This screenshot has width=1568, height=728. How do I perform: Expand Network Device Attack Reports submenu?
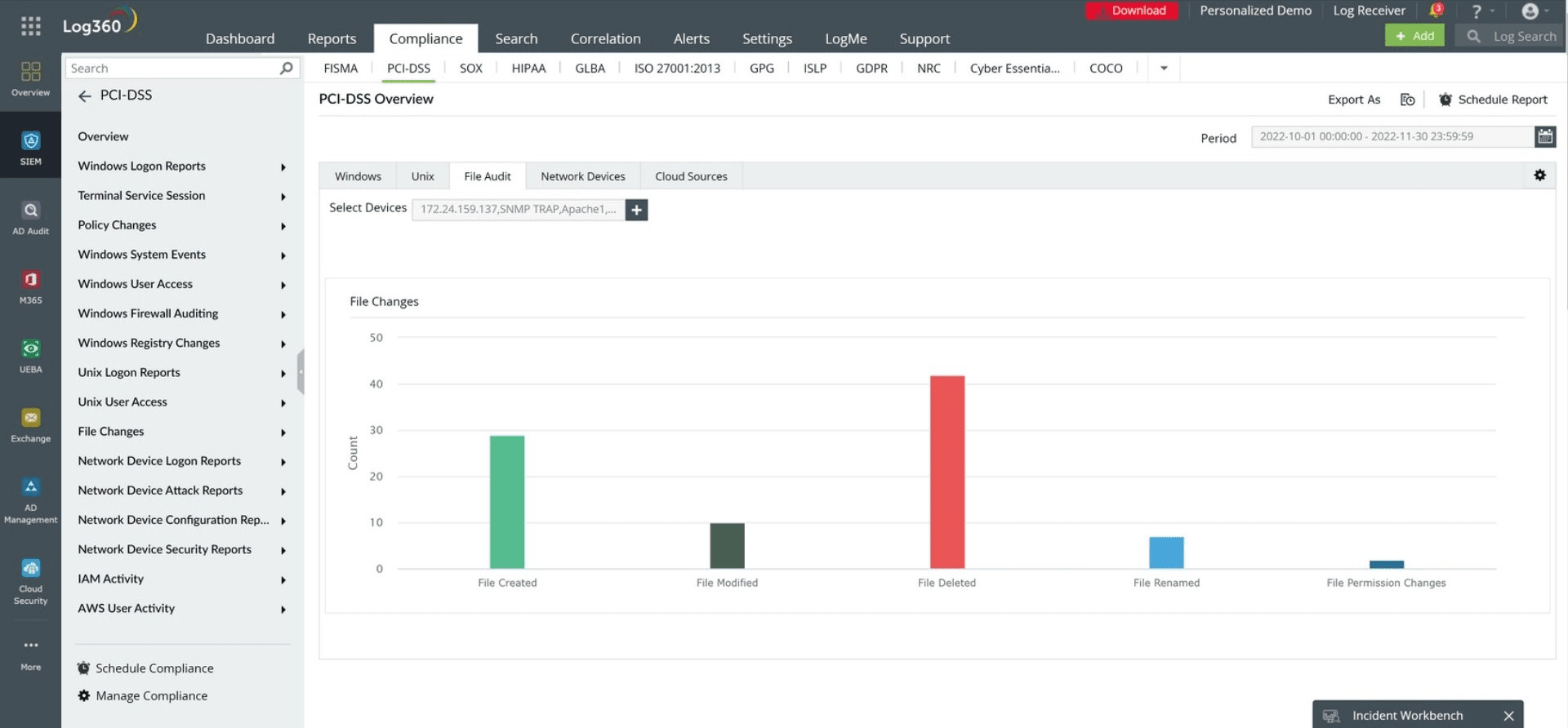pos(283,491)
